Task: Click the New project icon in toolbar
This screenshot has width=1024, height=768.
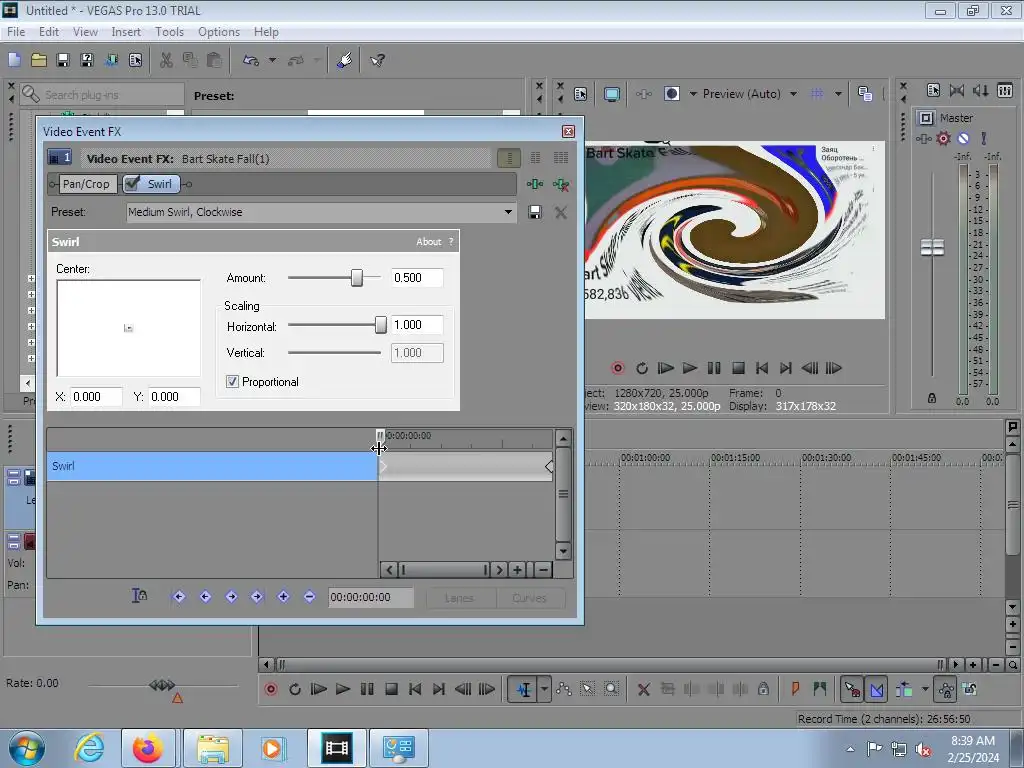Action: (14, 60)
